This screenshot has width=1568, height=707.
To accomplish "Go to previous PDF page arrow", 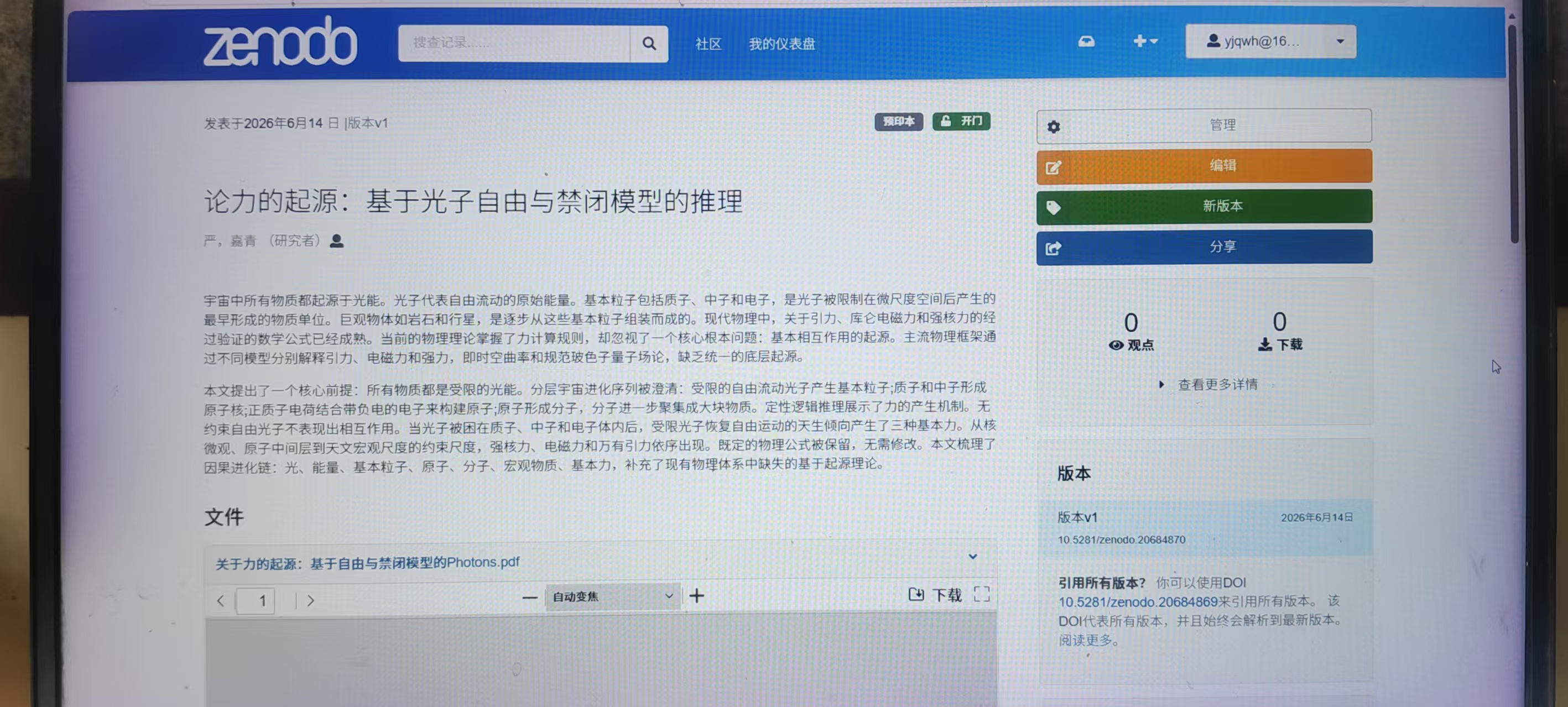I will click(x=220, y=601).
